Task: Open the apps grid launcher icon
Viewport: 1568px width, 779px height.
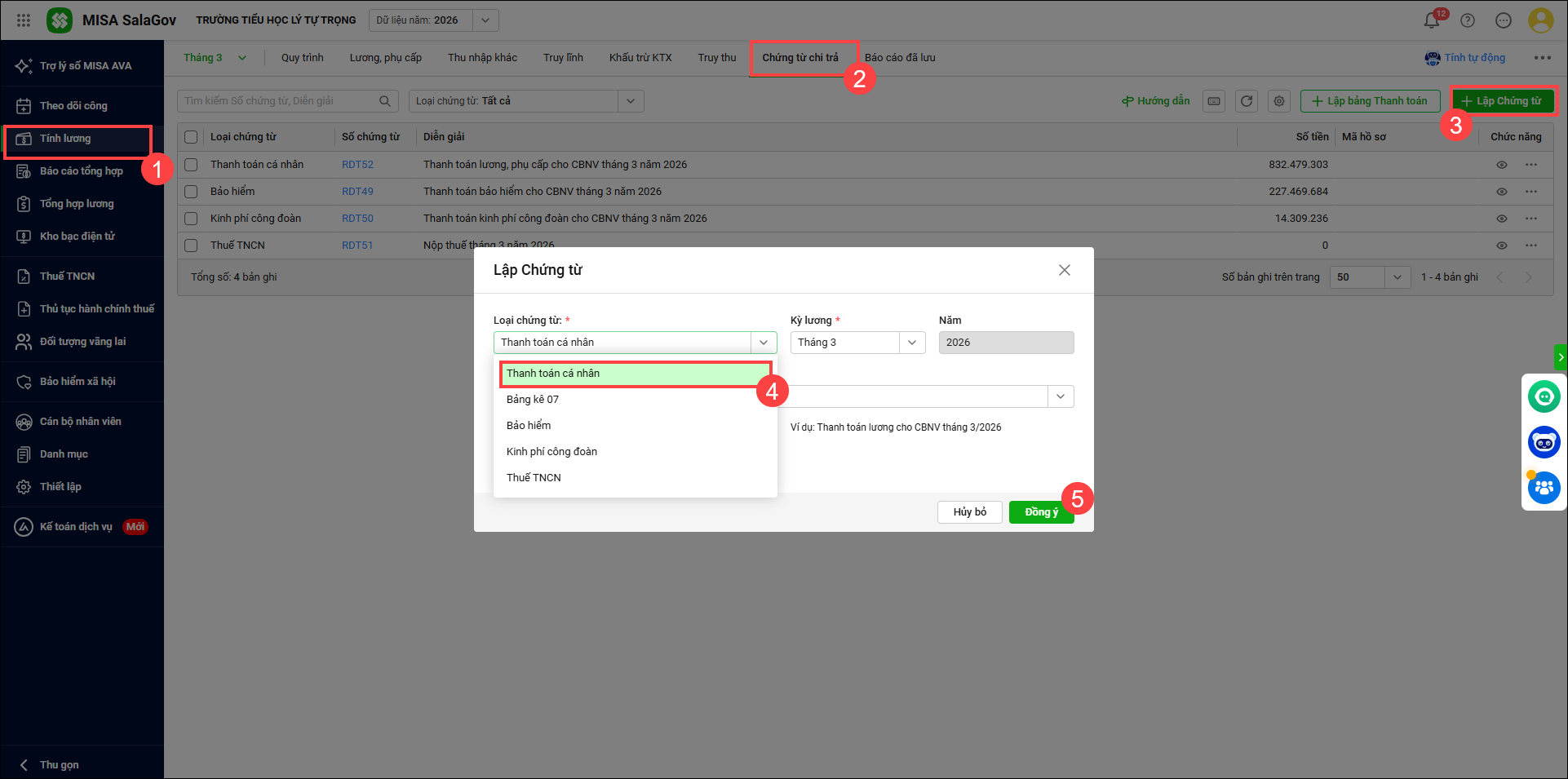Action: click(x=24, y=20)
